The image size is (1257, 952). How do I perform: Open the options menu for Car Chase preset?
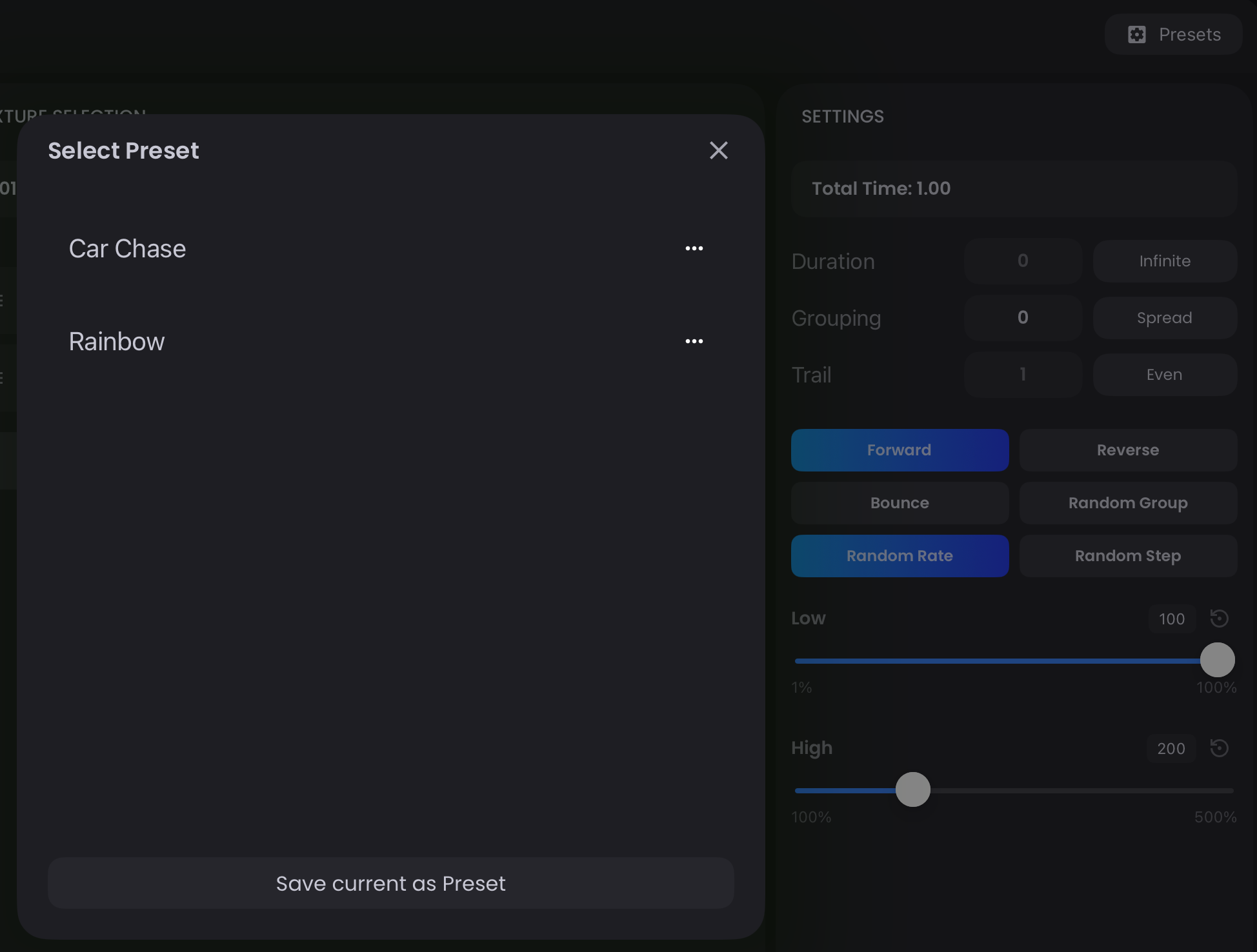click(x=694, y=248)
